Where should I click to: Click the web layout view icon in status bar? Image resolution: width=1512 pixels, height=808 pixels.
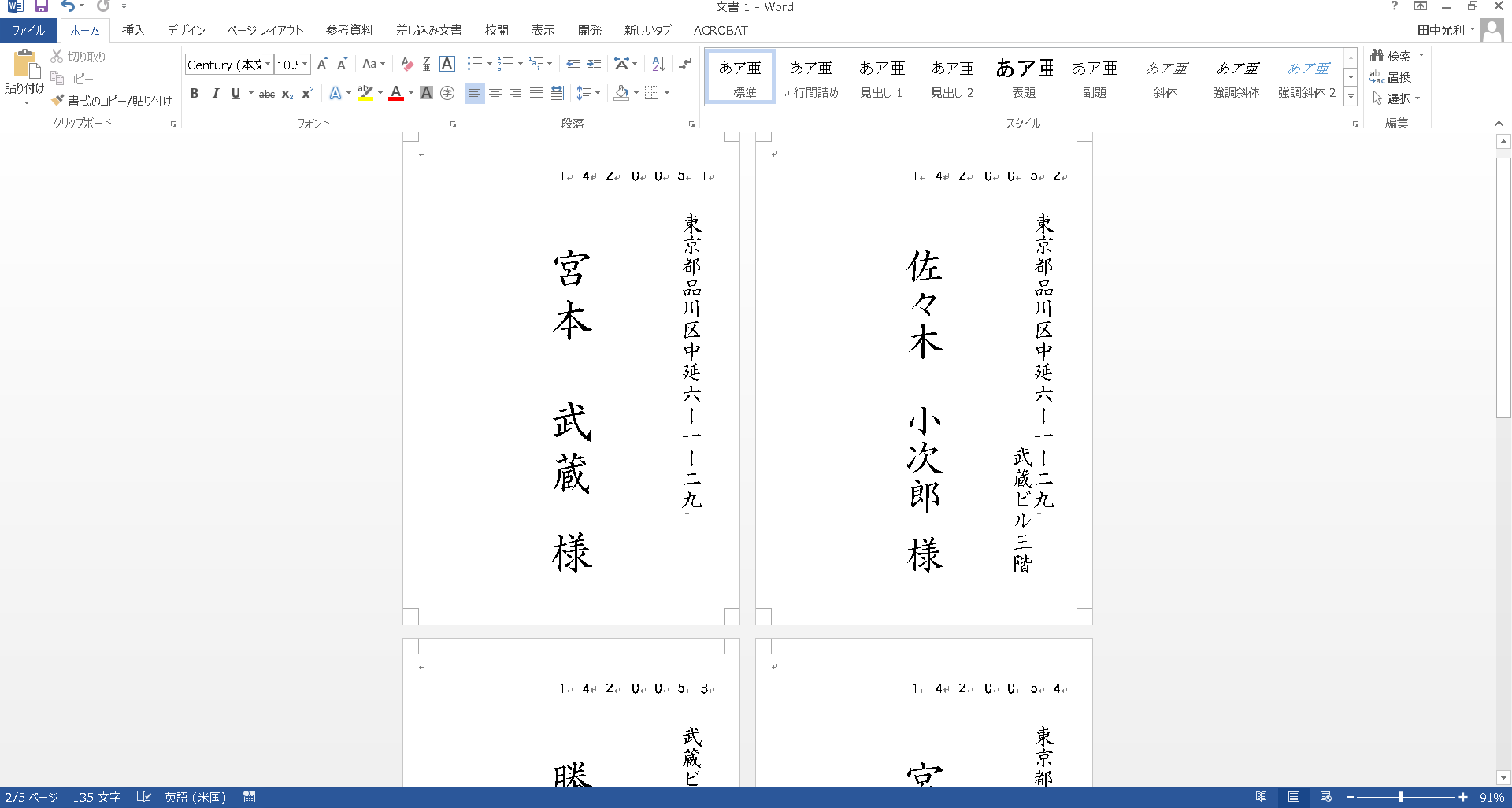tap(1326, 797)
